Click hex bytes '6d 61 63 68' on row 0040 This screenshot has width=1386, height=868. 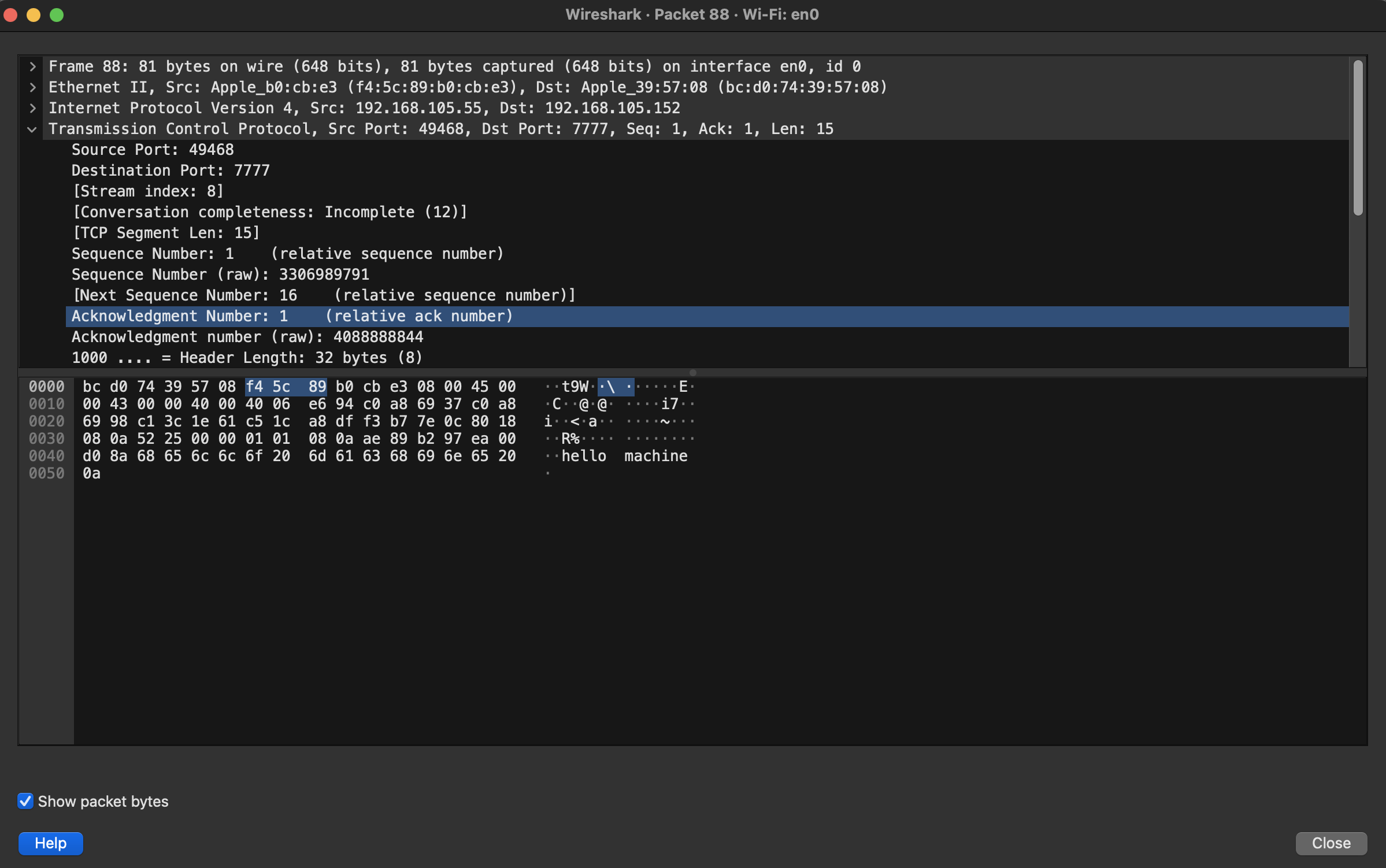coord(358,456)
